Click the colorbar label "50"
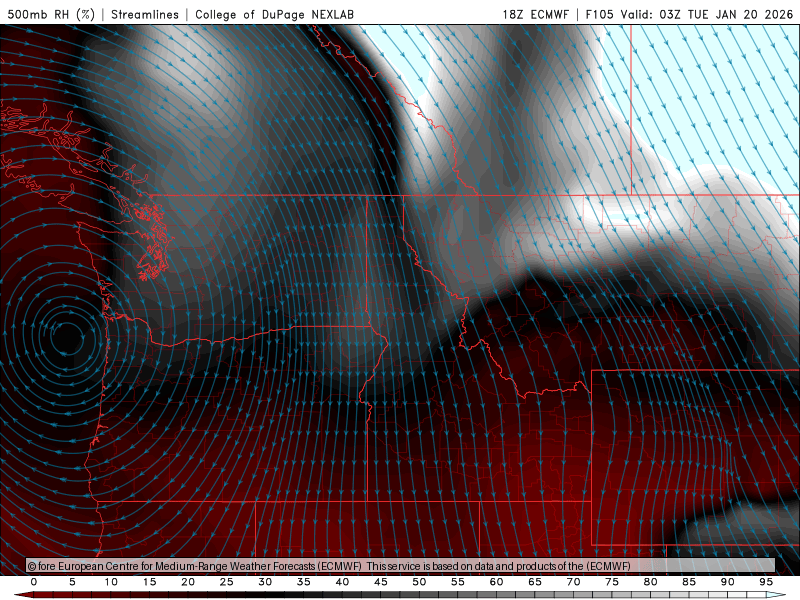The image size is (800, 600). tap(419, 582)
